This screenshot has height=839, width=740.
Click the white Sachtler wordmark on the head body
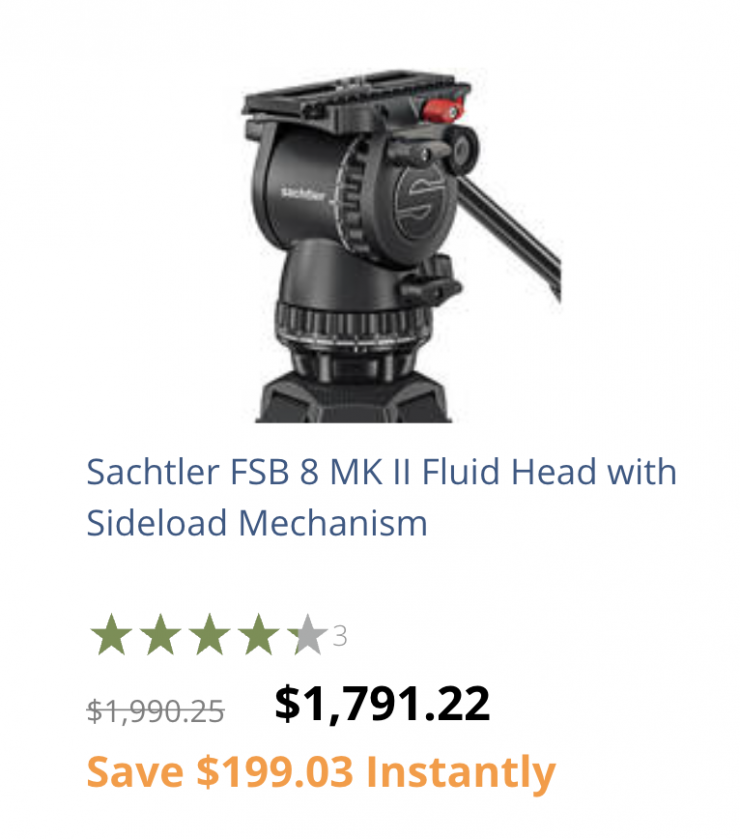pos(303,193)
